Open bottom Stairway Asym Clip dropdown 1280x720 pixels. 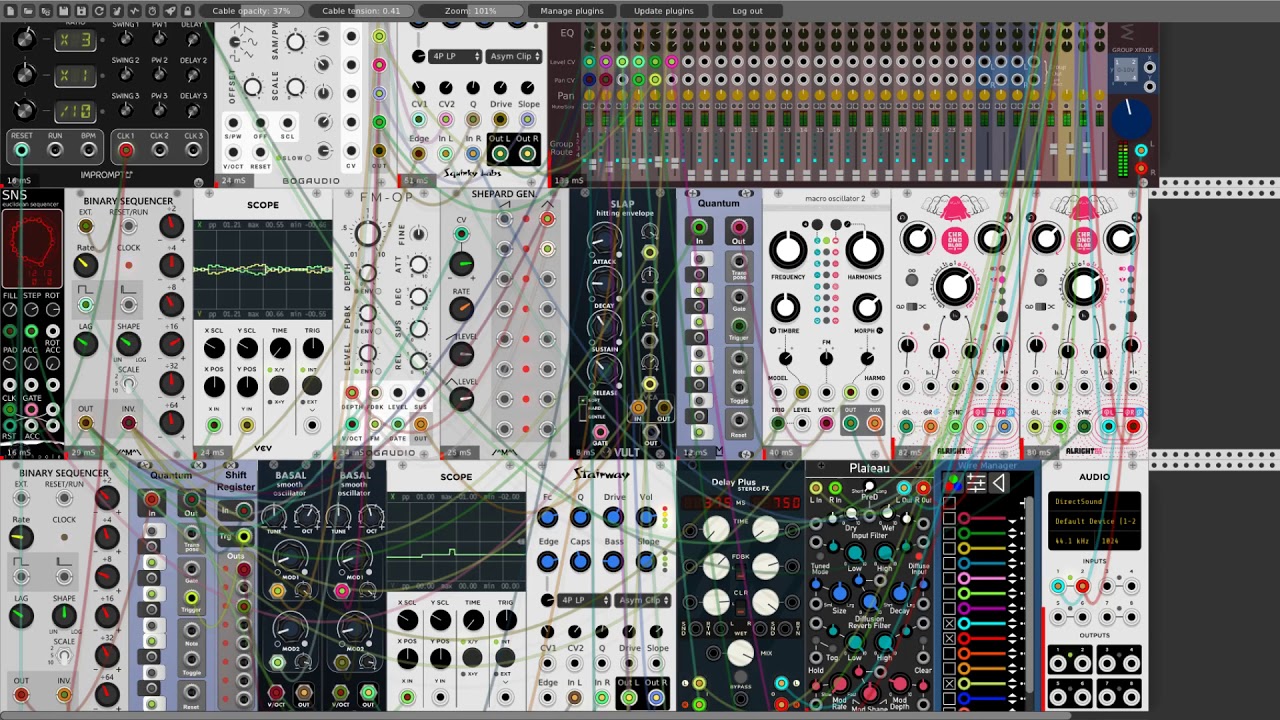click(x=643, y=600)
